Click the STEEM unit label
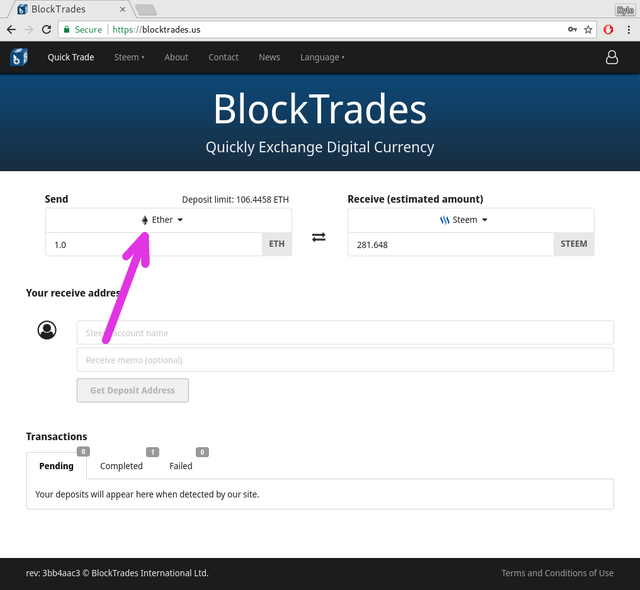Screen dimensions: 640x590 [574, 244]
